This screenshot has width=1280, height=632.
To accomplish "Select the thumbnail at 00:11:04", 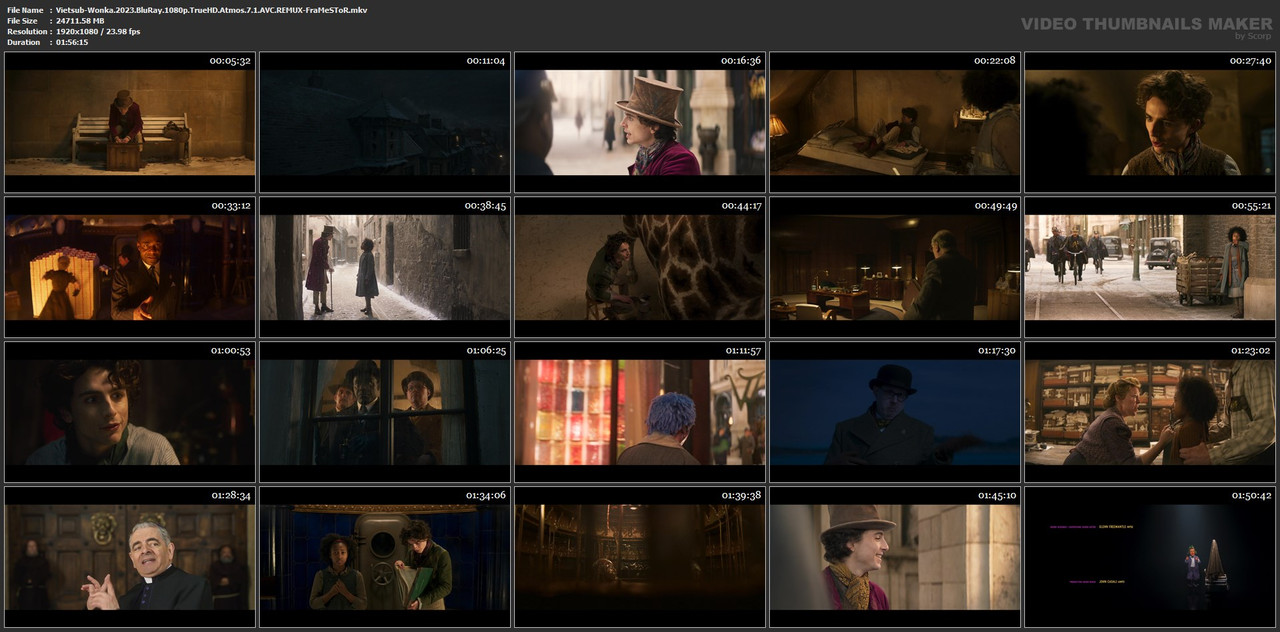I will 385,123.
